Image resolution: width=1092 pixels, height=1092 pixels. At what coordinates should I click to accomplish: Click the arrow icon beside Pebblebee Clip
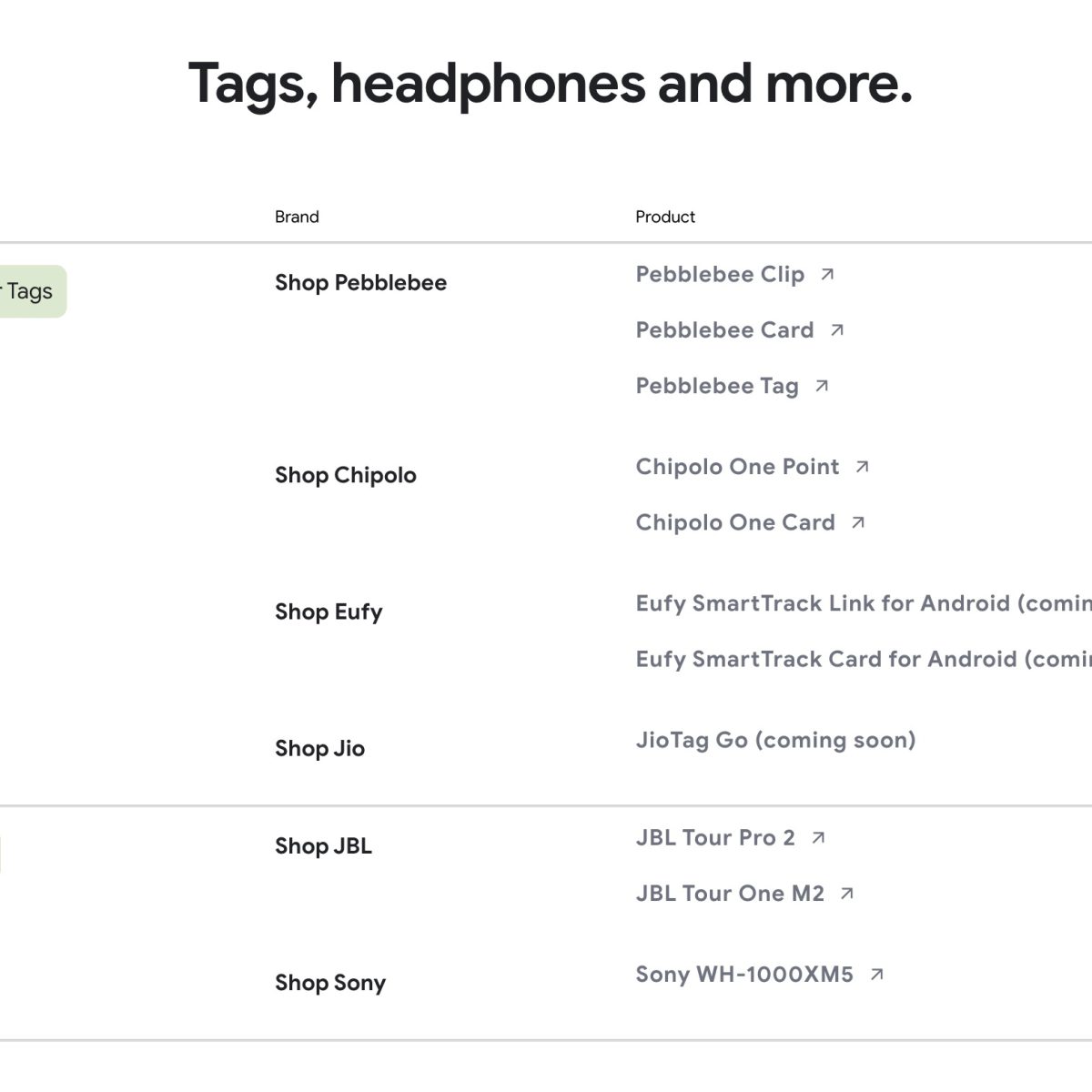(x=827, y=274)
